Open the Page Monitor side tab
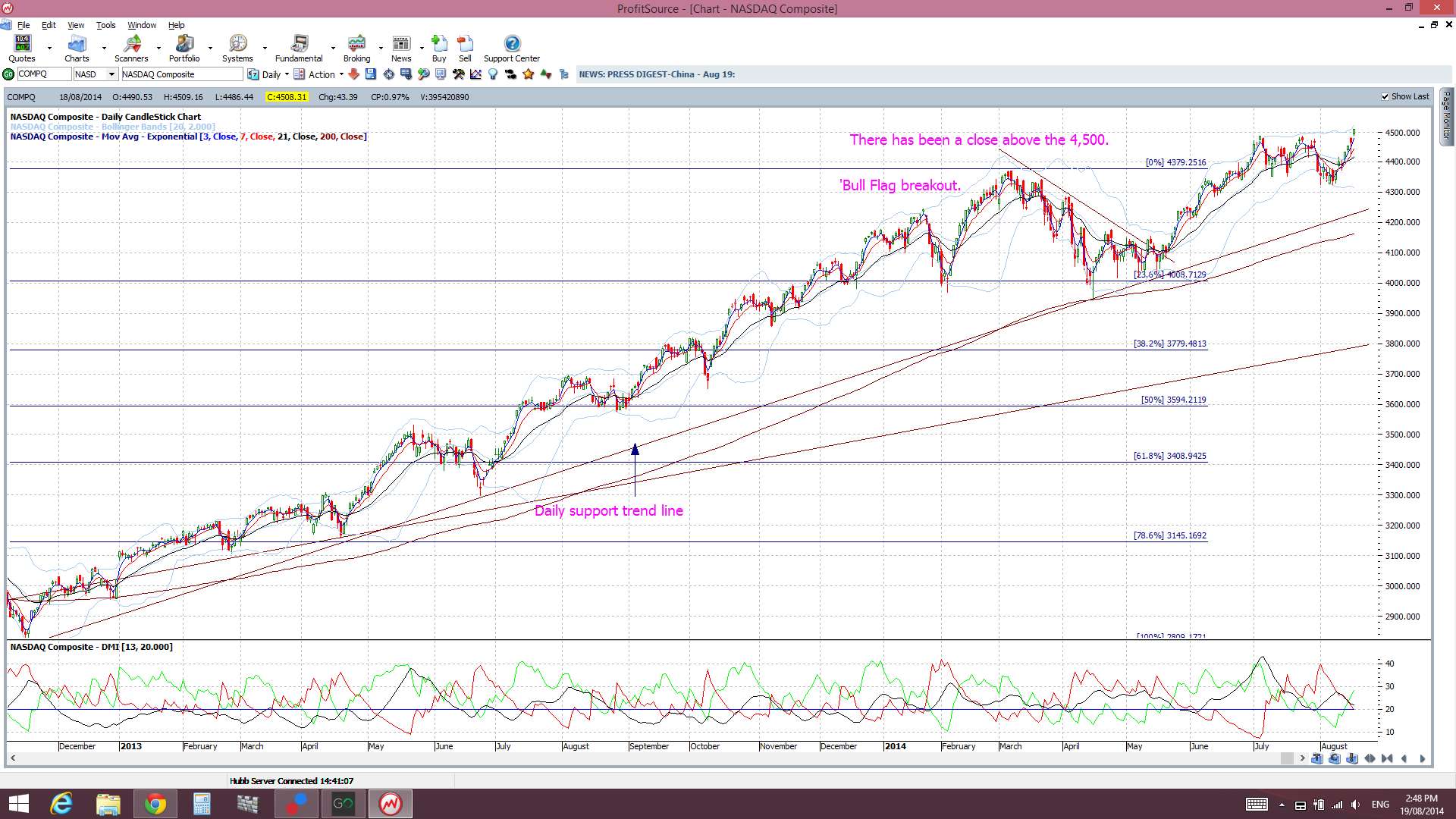Screen dimensions: 1456x819 point(1447,116)
